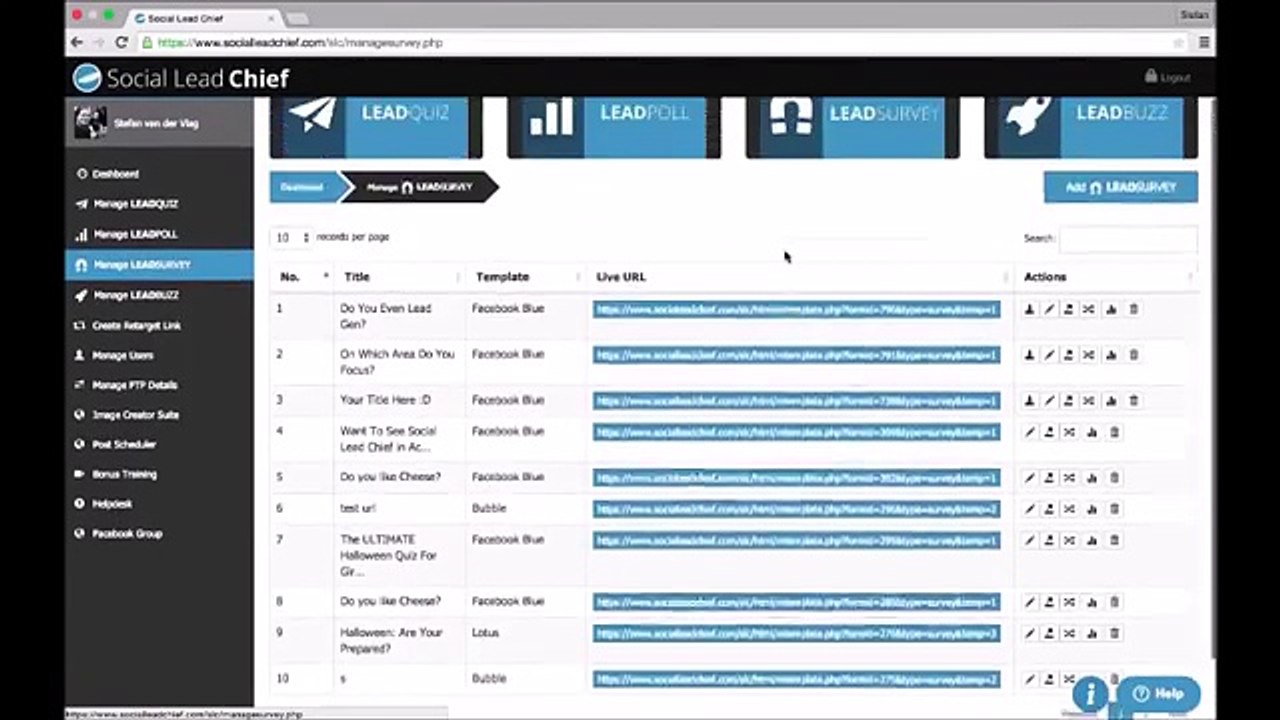The height and width of the screenshot is (720, 1280).
Task: Sort the table by the Template column header
Action: (x=526, y=277)
